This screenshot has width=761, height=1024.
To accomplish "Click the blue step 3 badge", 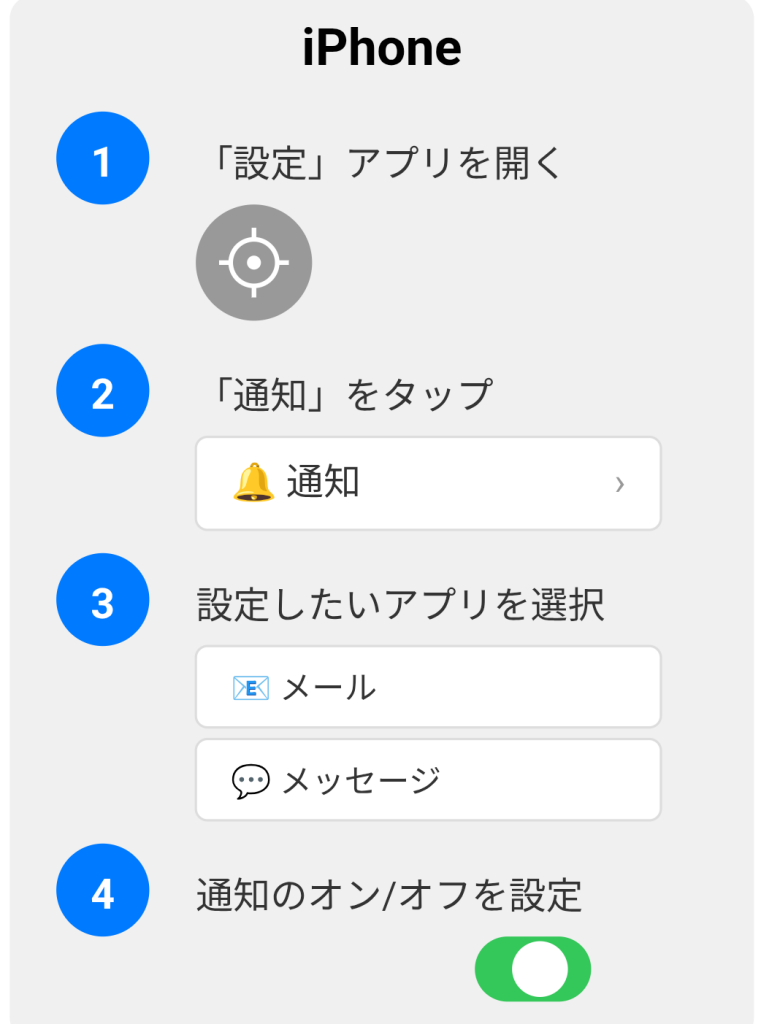I will point(103,601).
